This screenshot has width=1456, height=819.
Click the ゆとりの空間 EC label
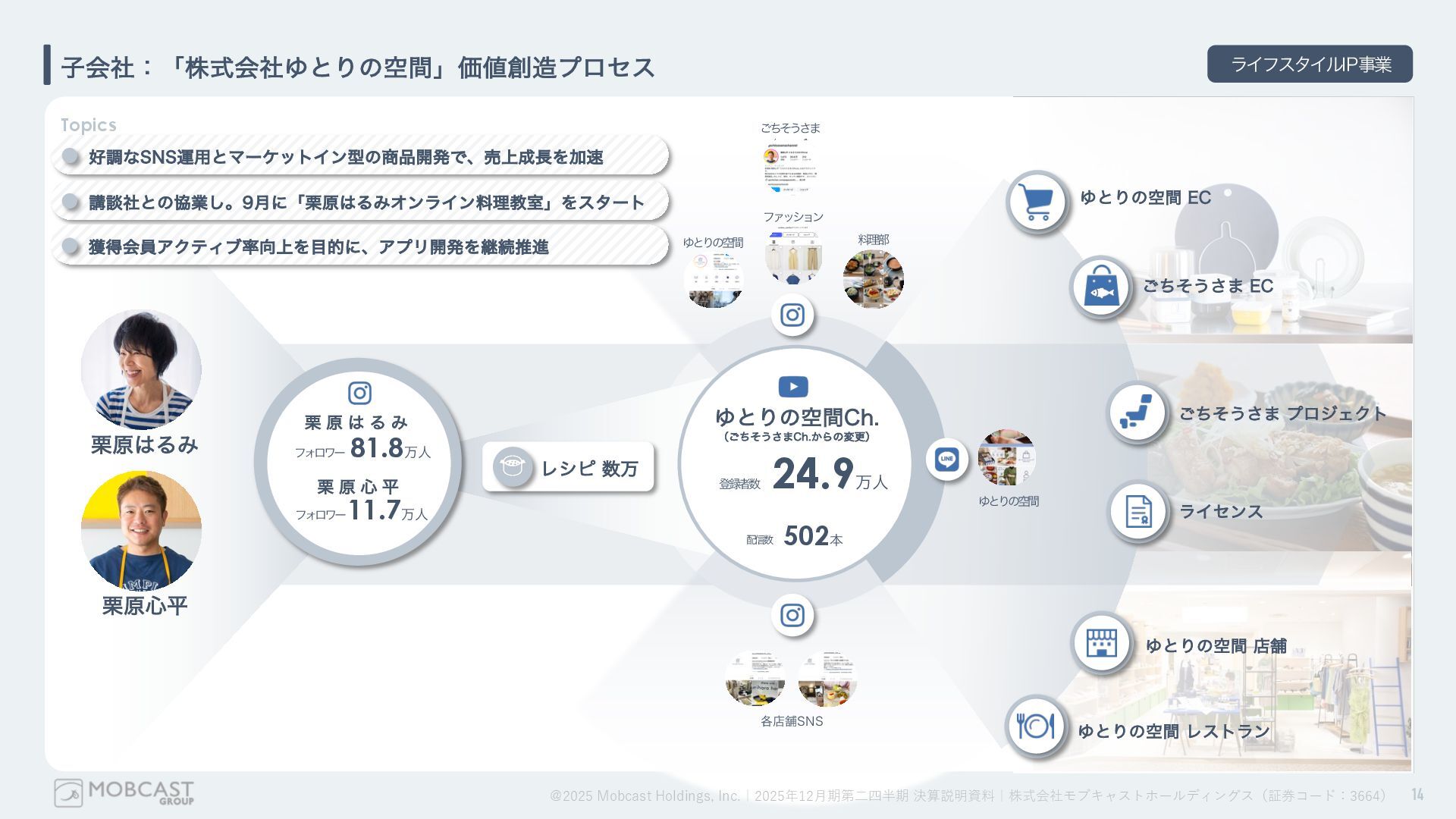click(1145, 198)
